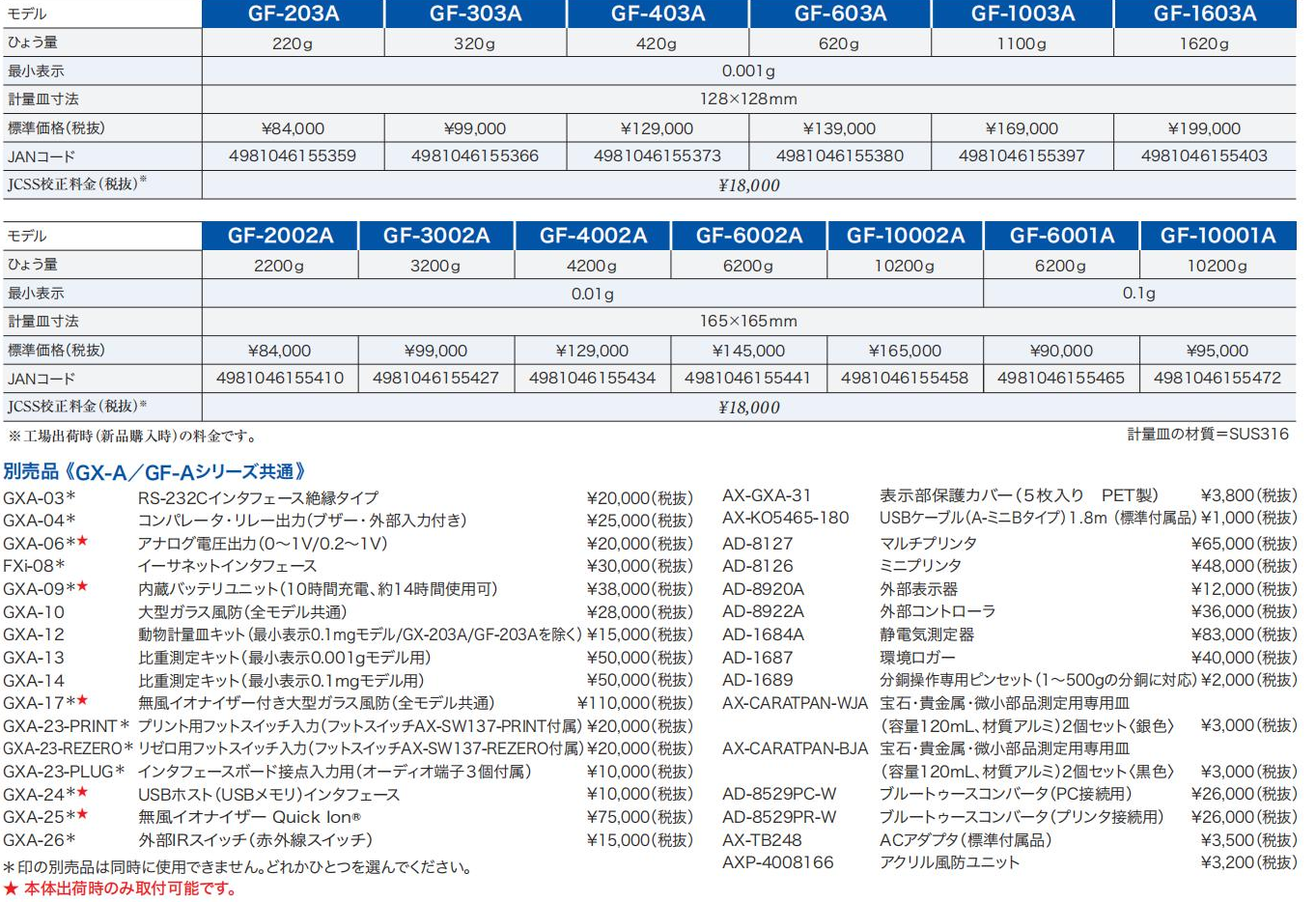Click the AD-8126 mini printer code
This screenshot has width=1316, height=902.
coord(758,566)
